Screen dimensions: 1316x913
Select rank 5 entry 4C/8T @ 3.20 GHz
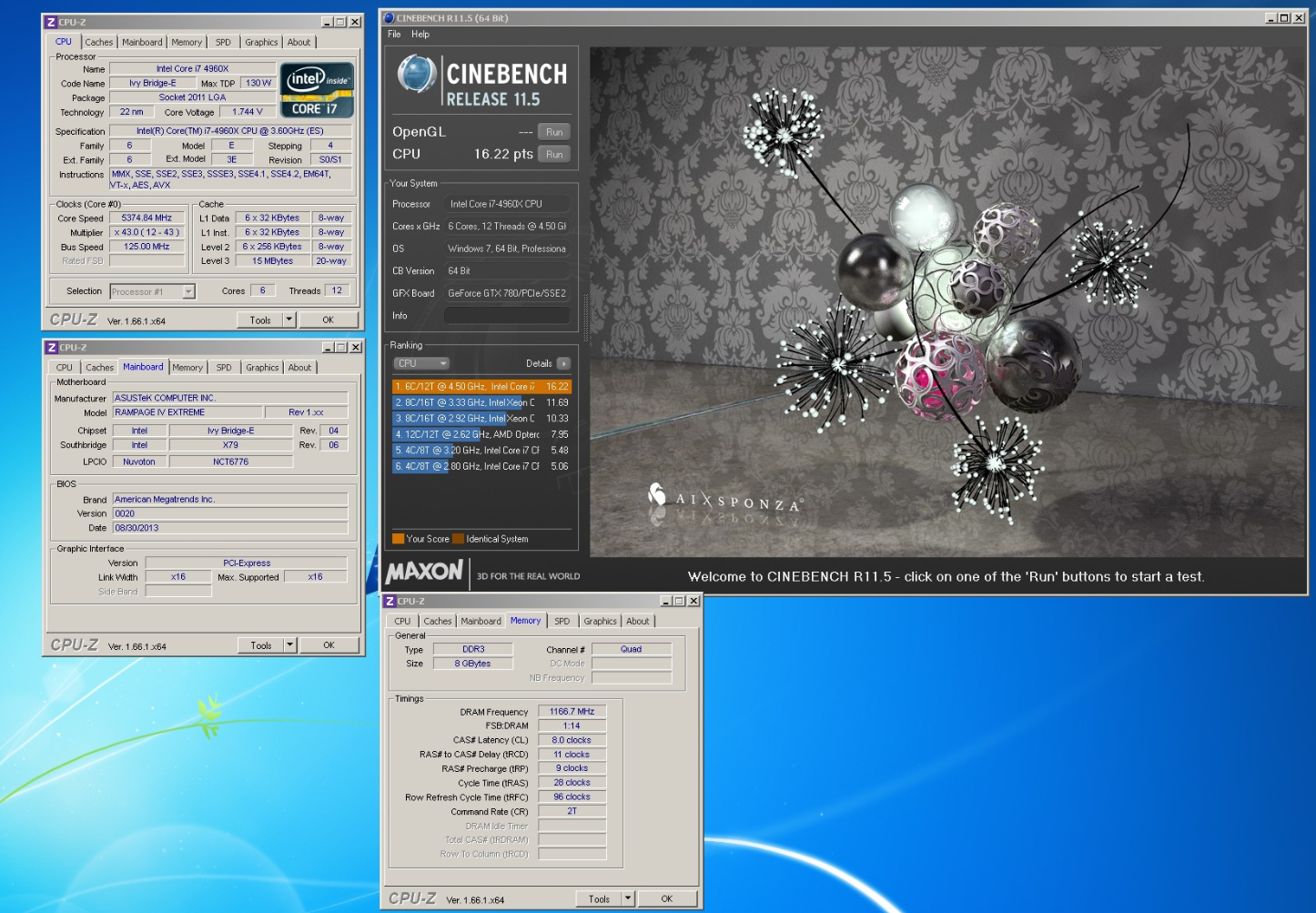click(481, 451)
